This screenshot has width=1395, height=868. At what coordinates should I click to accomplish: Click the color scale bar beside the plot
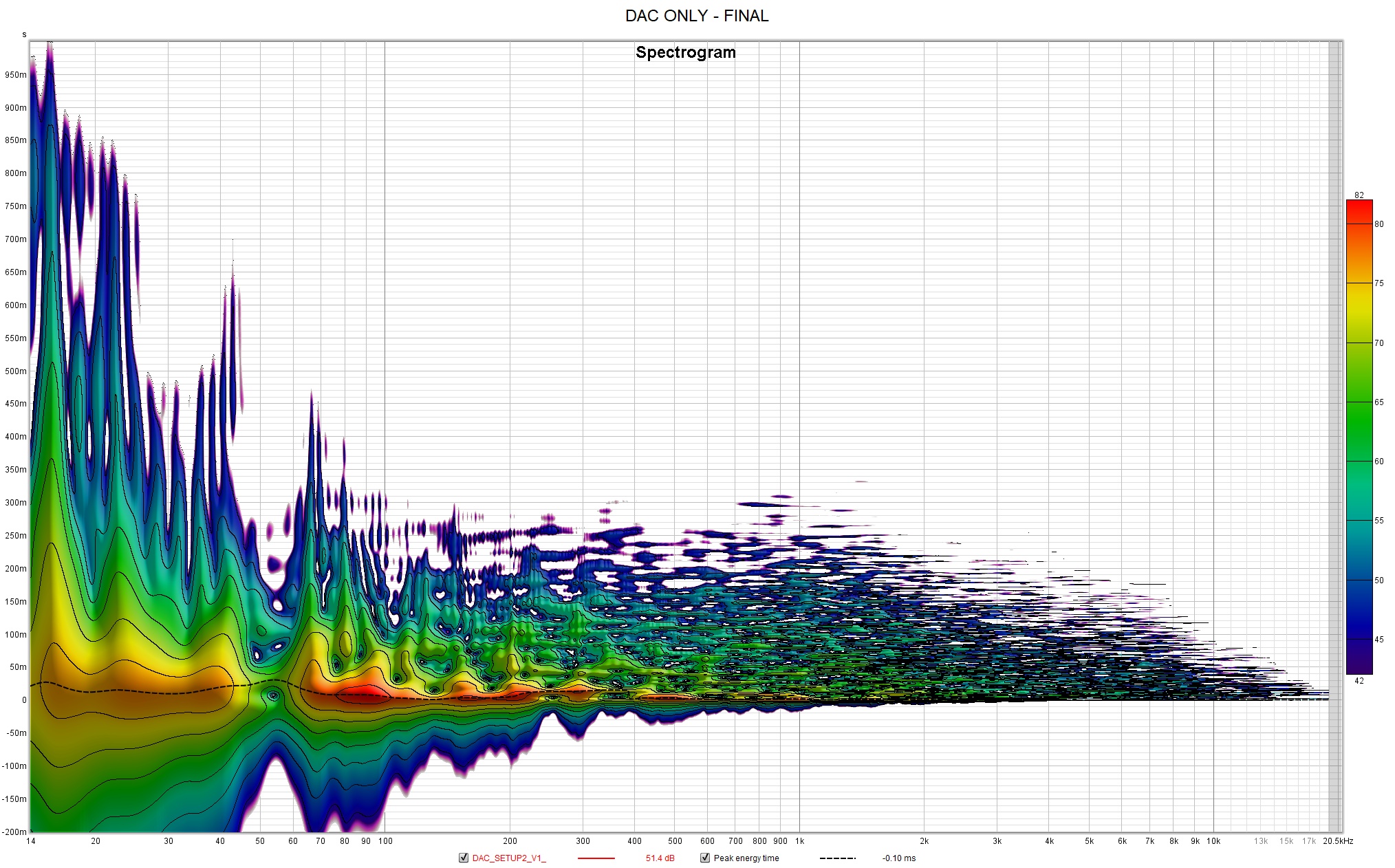[x=1359, y=437]
